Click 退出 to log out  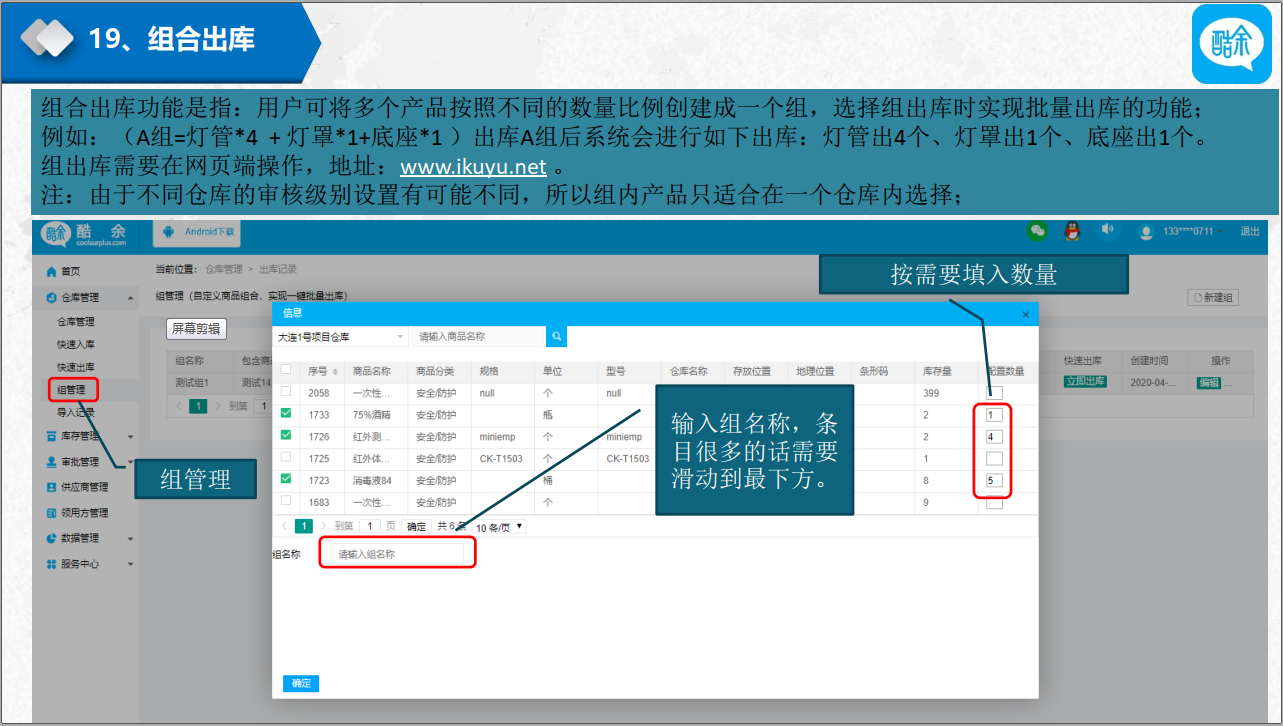pos(1250,232)
